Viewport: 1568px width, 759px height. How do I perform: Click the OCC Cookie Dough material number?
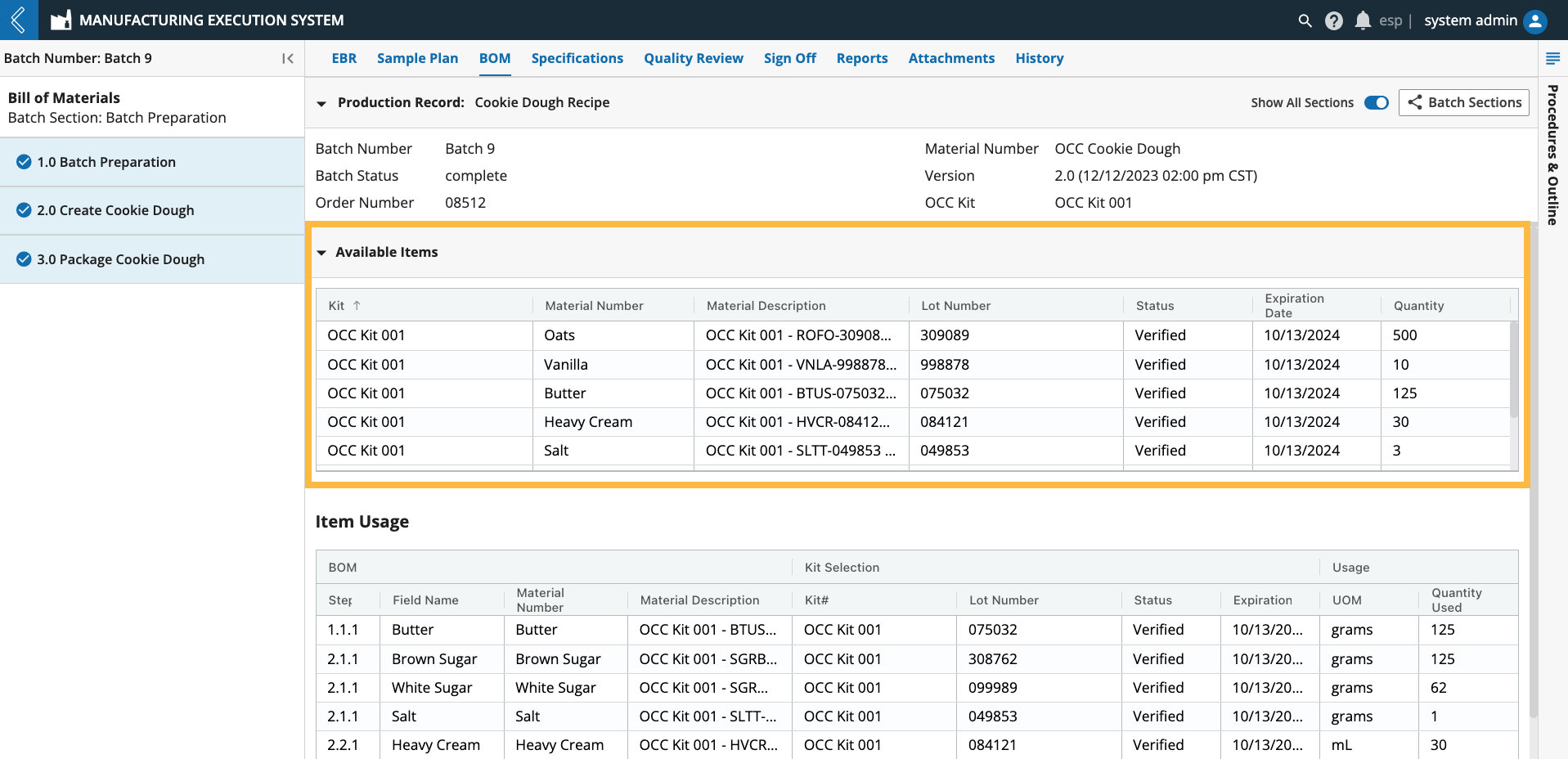[x=1117, y=149]
